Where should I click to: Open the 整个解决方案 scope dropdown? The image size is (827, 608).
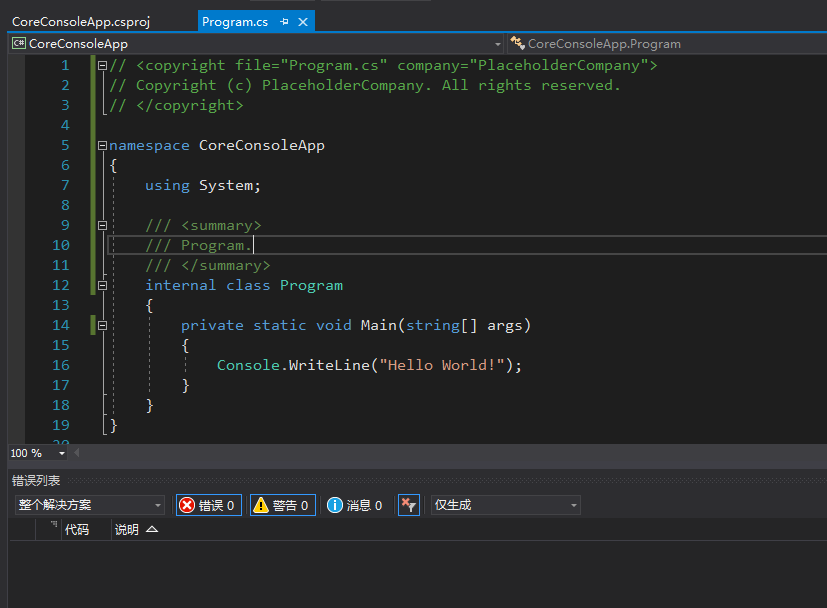pos(90,505)
